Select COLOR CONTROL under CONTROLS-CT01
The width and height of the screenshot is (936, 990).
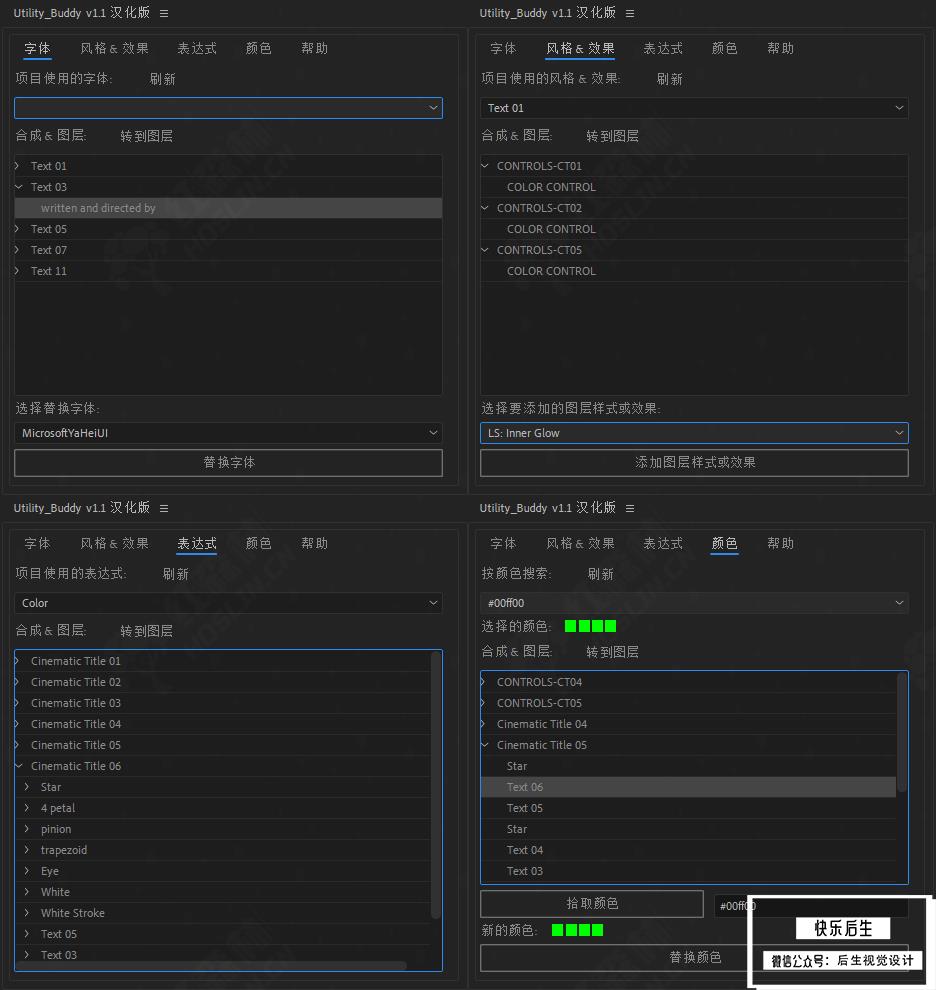[551, 187]
